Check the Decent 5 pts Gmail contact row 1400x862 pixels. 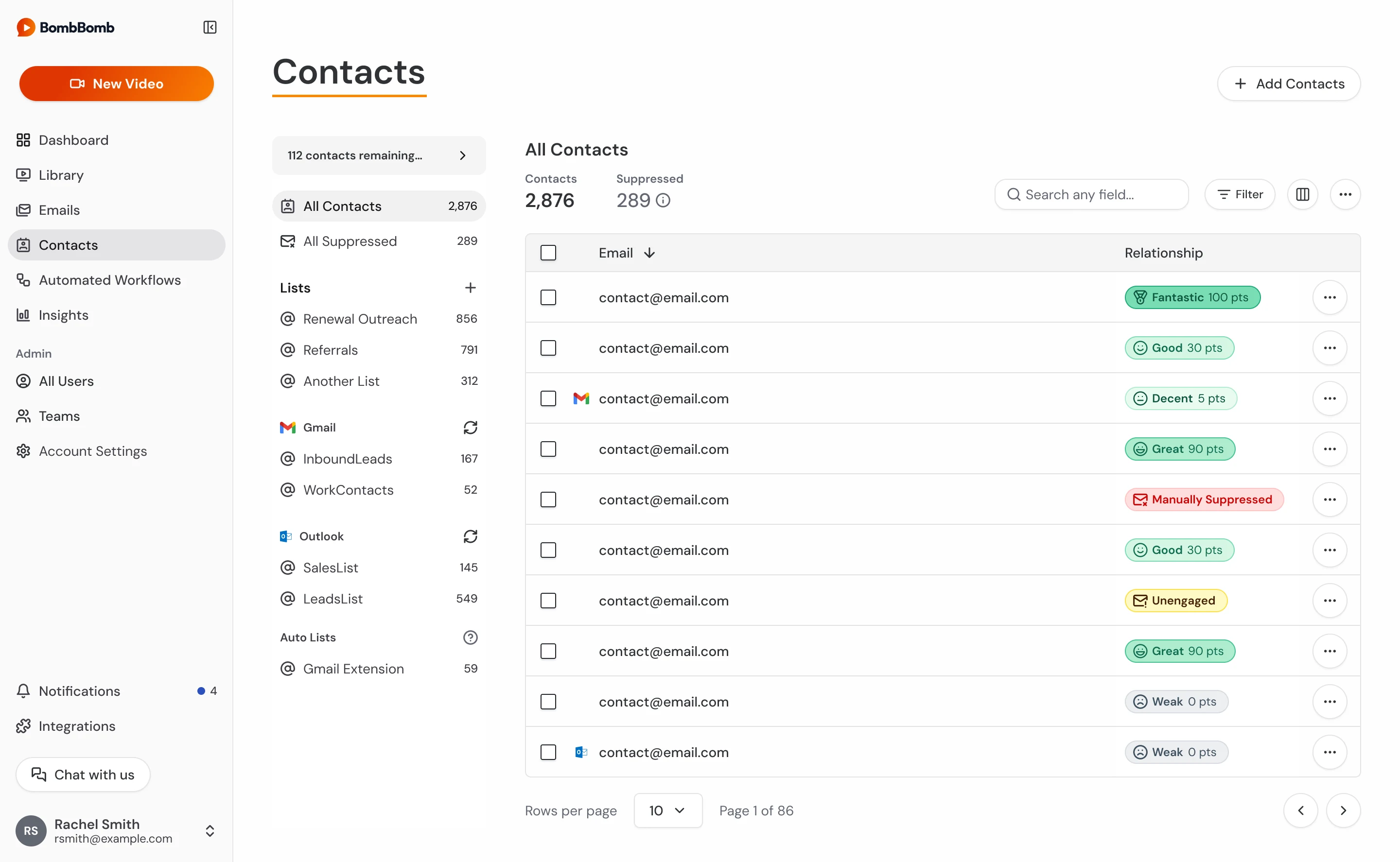click(x=548, y=398)
